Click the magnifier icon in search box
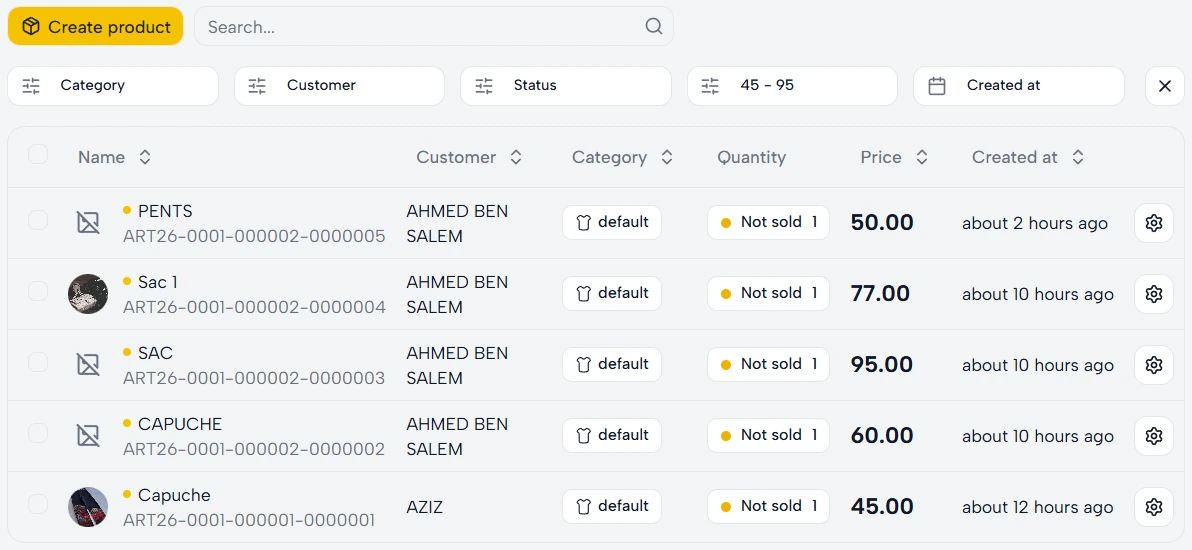The width and height of the screenshot is (1192, 550). (x=654, y=27)
